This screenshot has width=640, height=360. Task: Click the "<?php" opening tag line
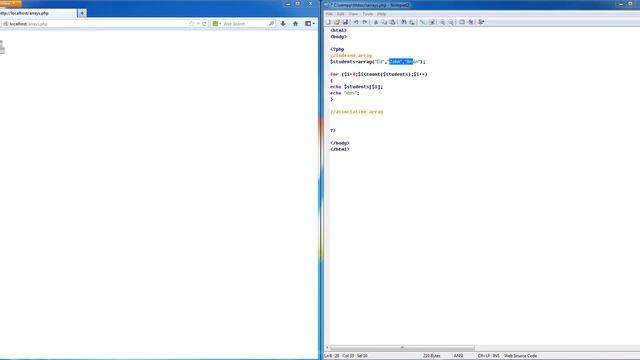[337, 49]
